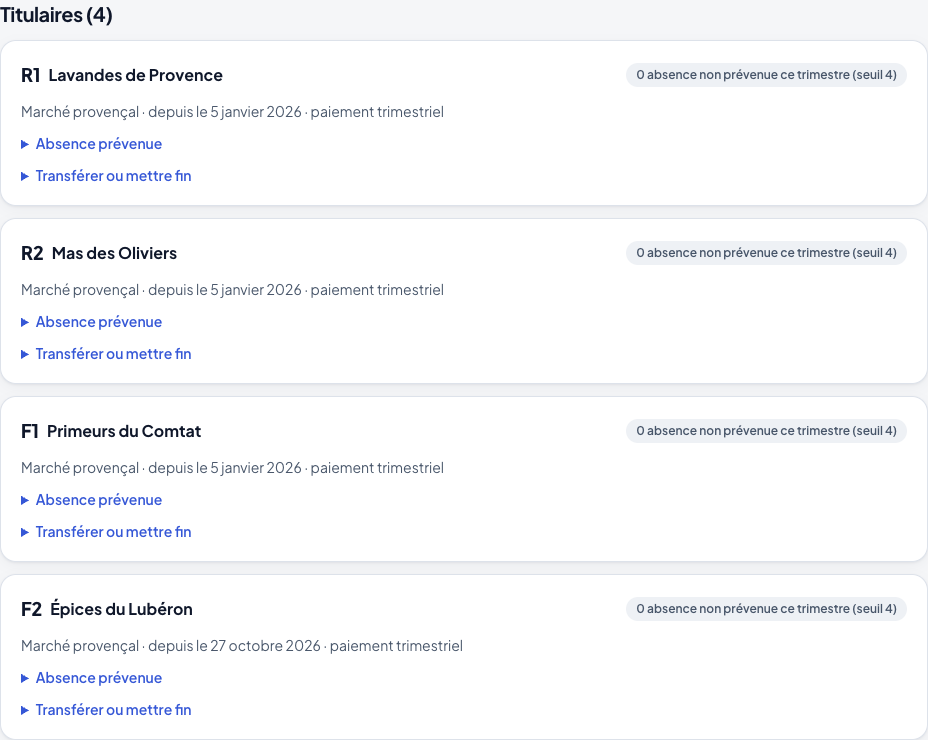Click the absence badge for Épices du Lubéron
Screen dimensions: 928x740
(766, 610)
